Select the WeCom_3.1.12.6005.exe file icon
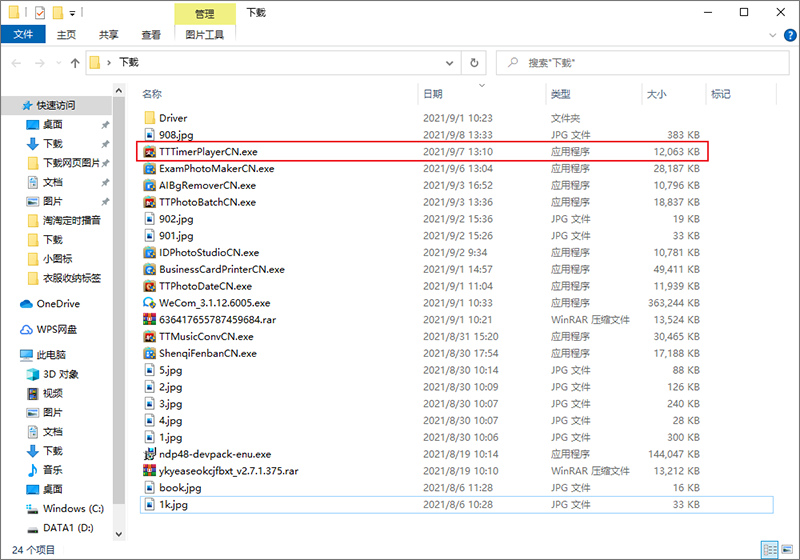The height and width of the screenshot is (560, 800). tap(149, 303)
